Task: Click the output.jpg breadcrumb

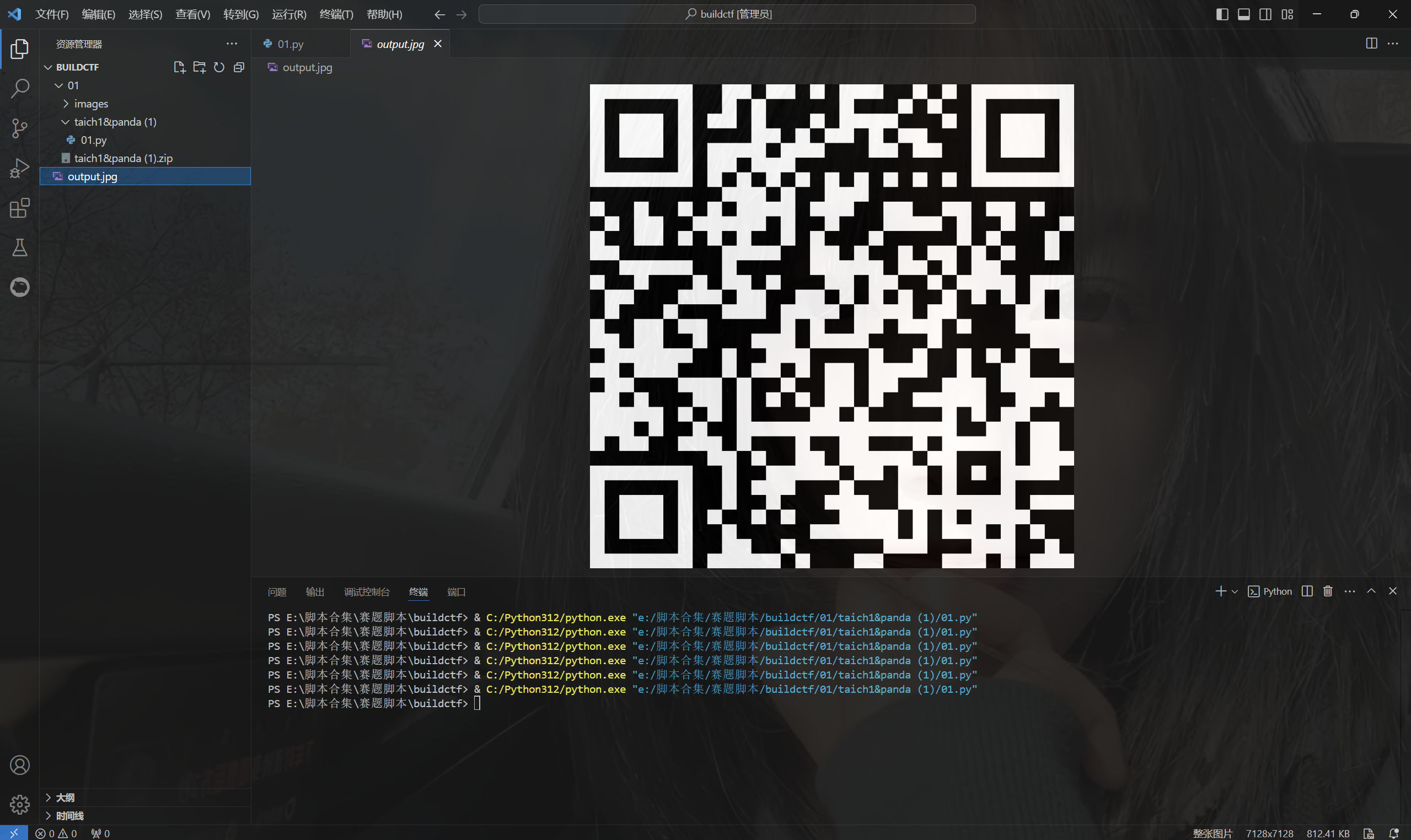Action: point(300,67)
